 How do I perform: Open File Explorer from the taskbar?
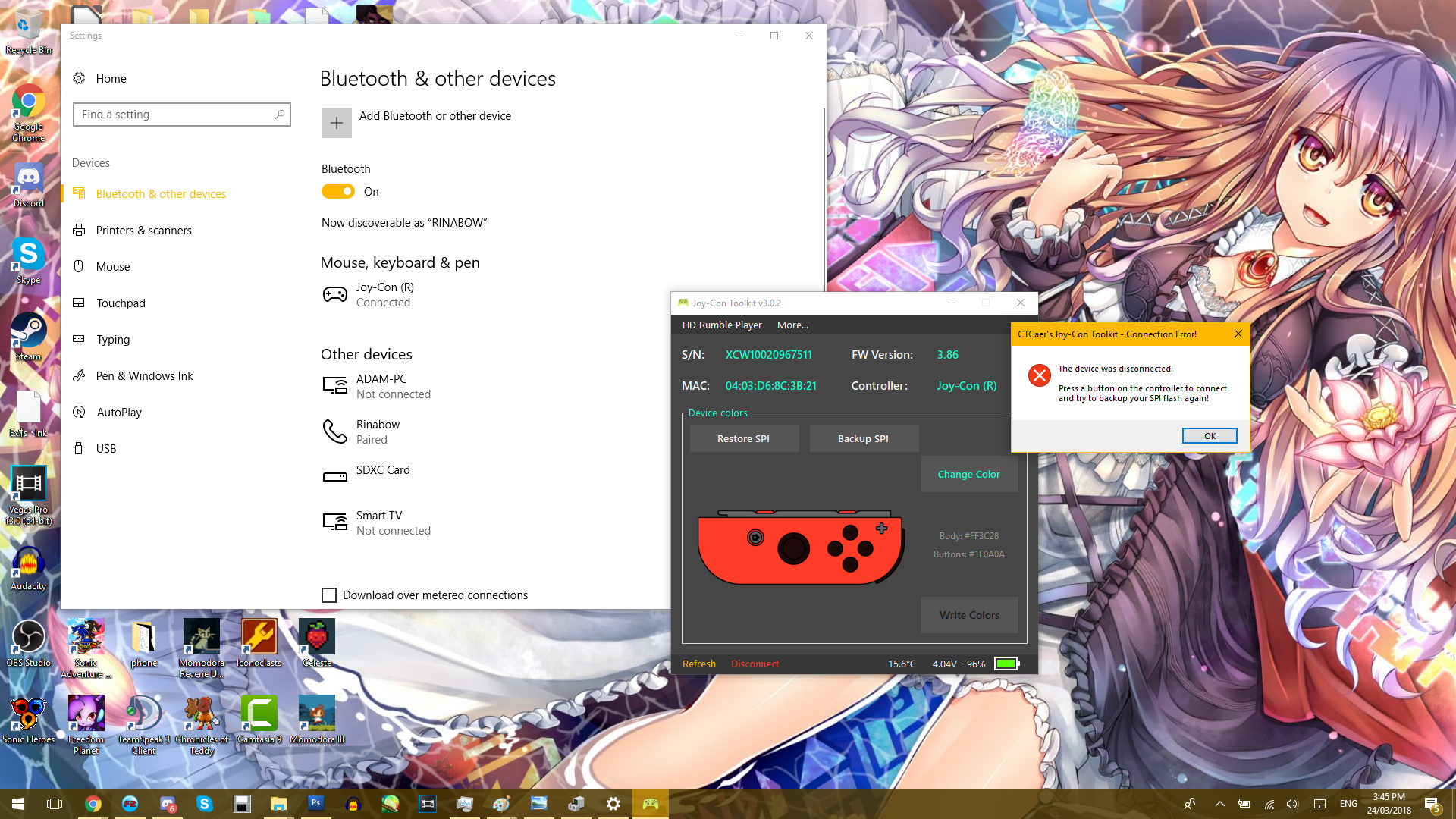[x=279, y=803]
